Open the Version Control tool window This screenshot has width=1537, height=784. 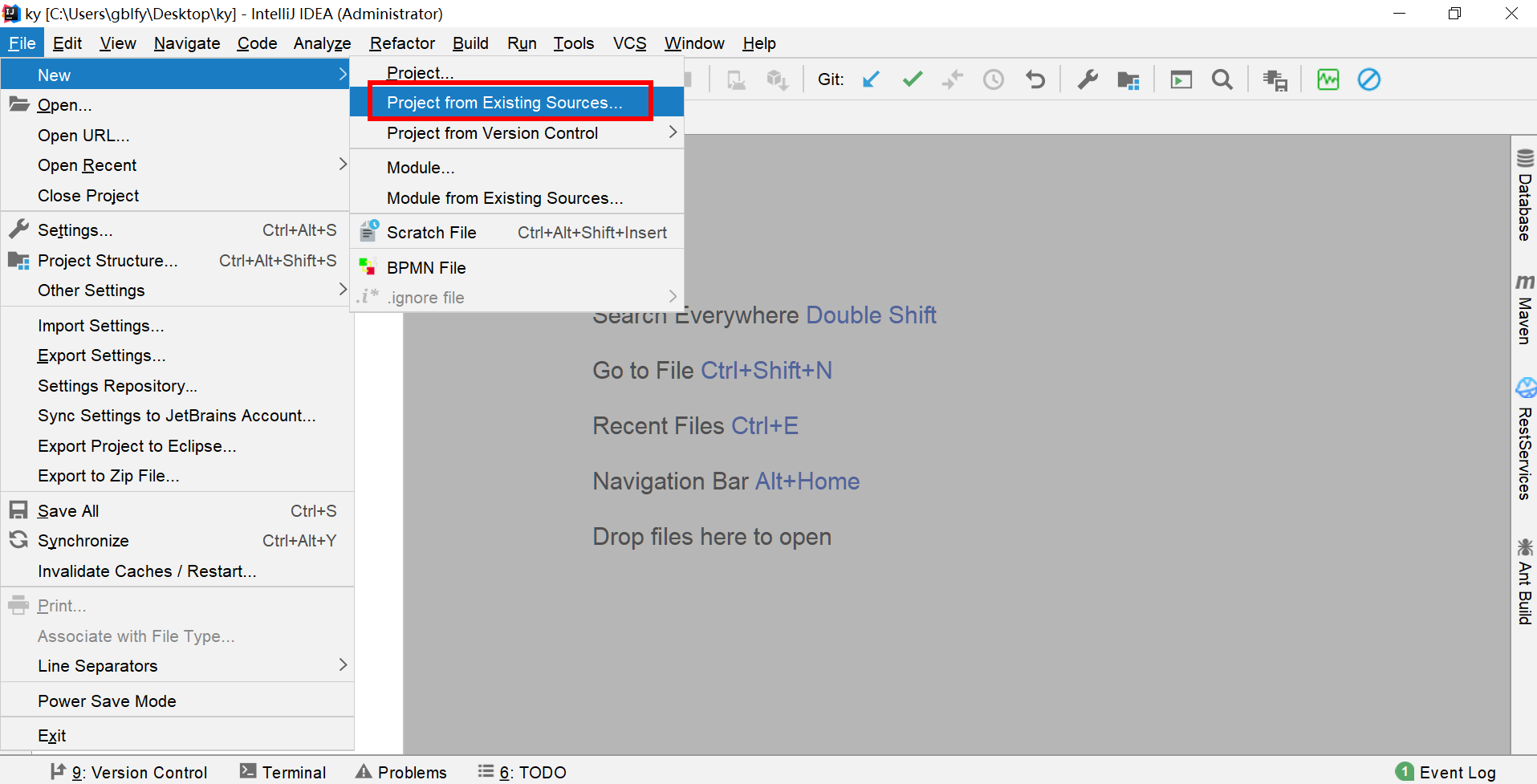pos(128,772)
